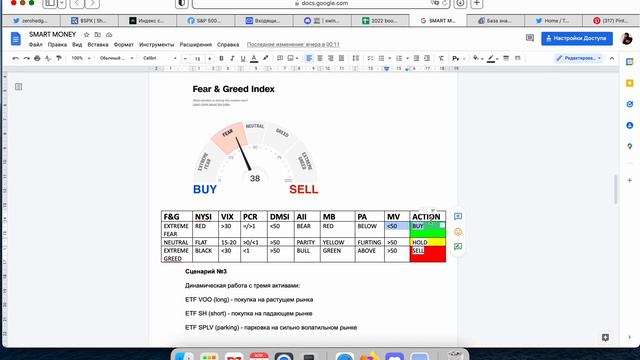Star the SMART MONEY document
This screenshot has height=360, width=640.
click(x=86, y=35)
